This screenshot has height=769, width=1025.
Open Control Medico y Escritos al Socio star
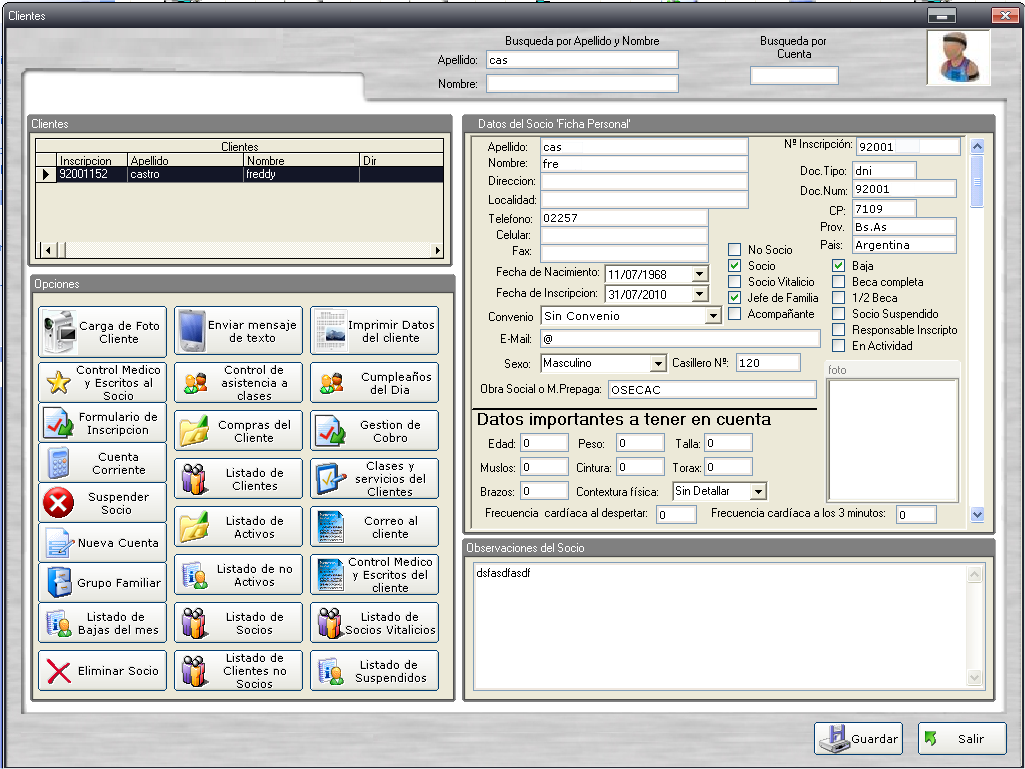point(59,383)
